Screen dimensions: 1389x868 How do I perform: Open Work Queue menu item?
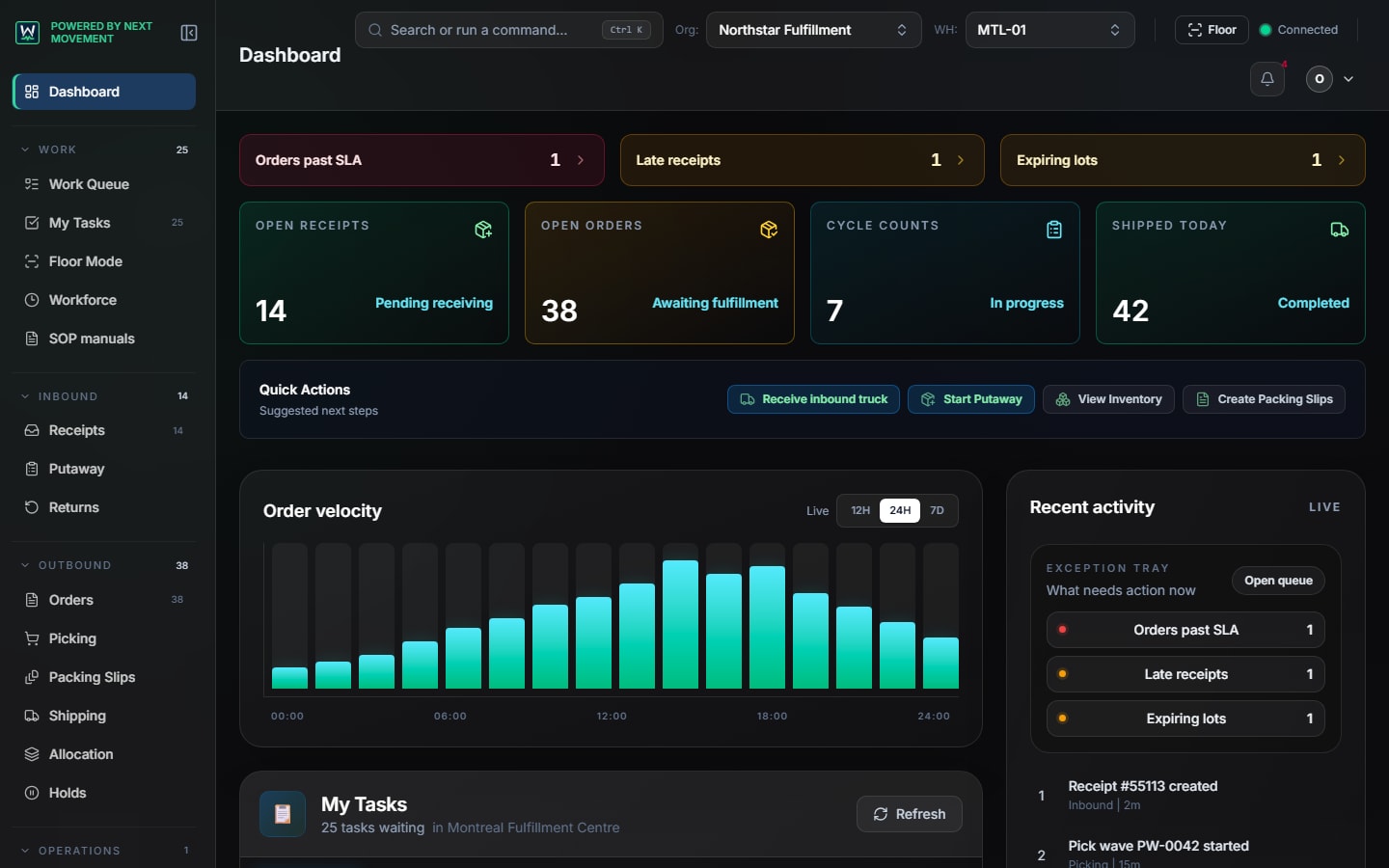[104, 184]
